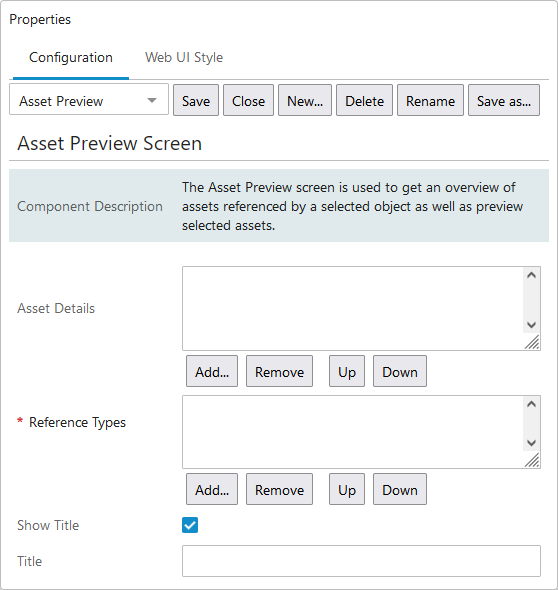Click resize grip of Reference Types box
This screenshot has height=590, width=558.
click(532, 460)
